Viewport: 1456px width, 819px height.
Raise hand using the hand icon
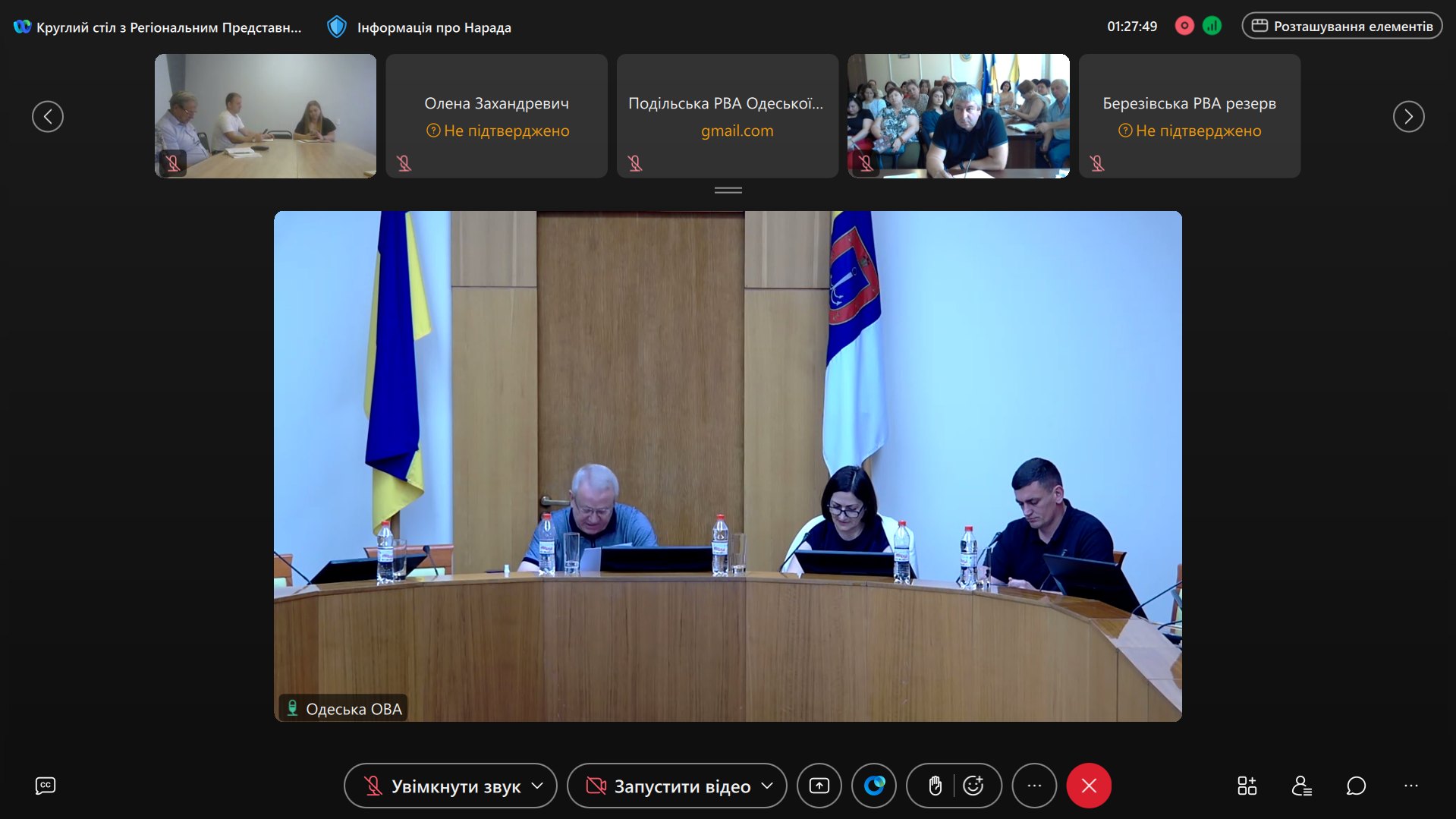point(935,786)
